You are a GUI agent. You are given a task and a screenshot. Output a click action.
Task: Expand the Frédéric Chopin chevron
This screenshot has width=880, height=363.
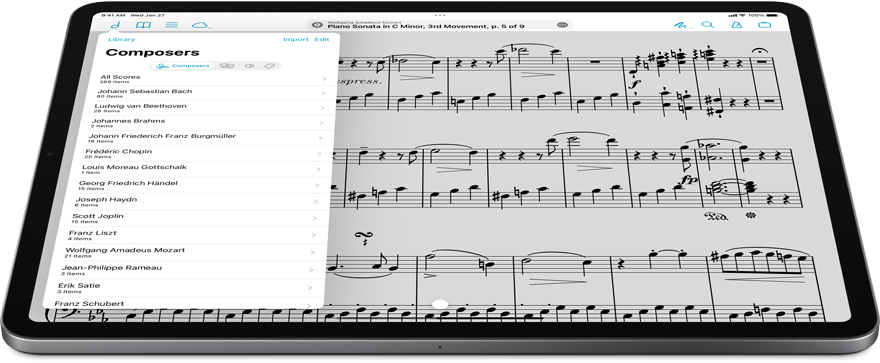(320, 154)
